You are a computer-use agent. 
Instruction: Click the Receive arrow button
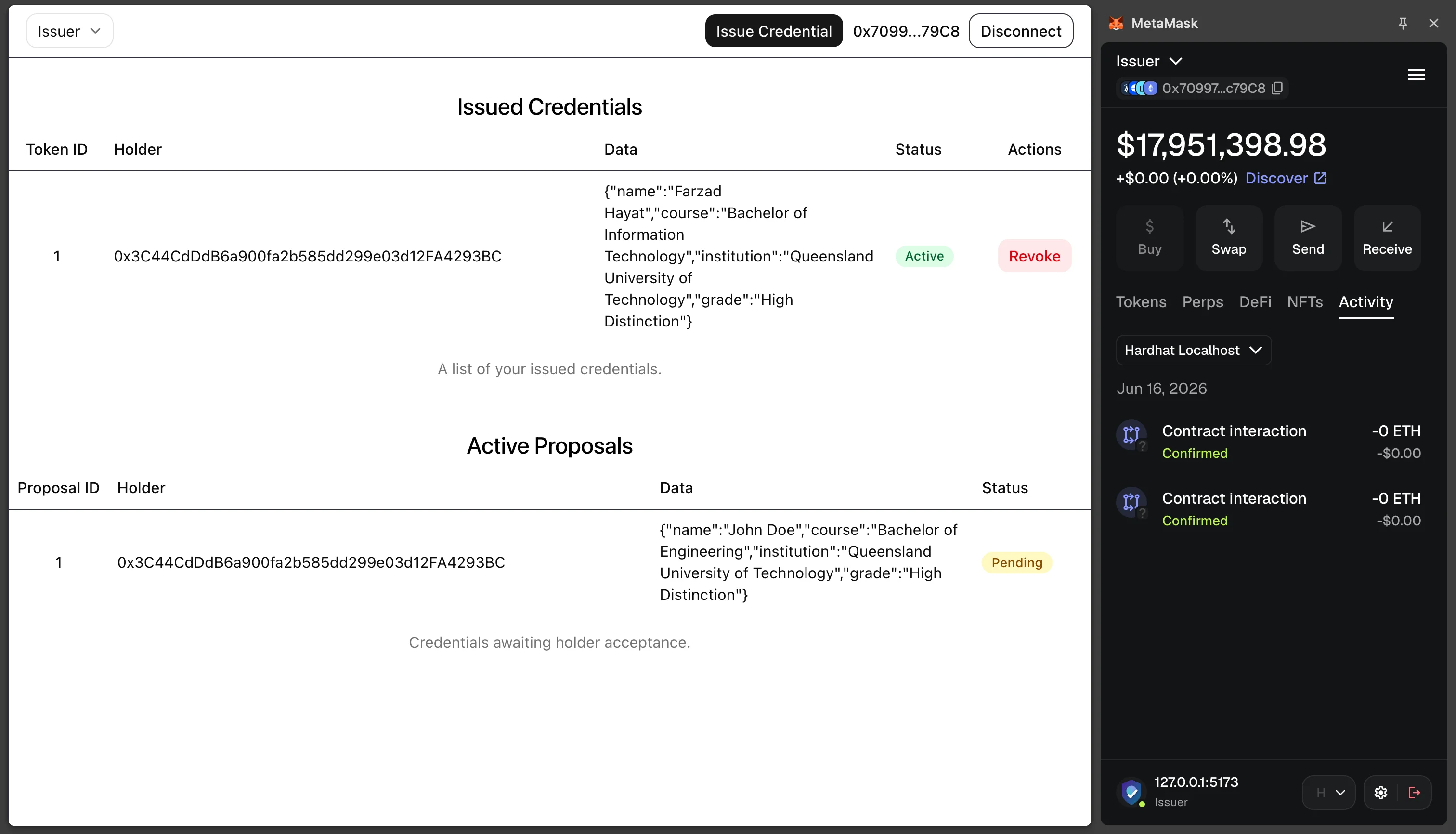(x=1387, y=238)
